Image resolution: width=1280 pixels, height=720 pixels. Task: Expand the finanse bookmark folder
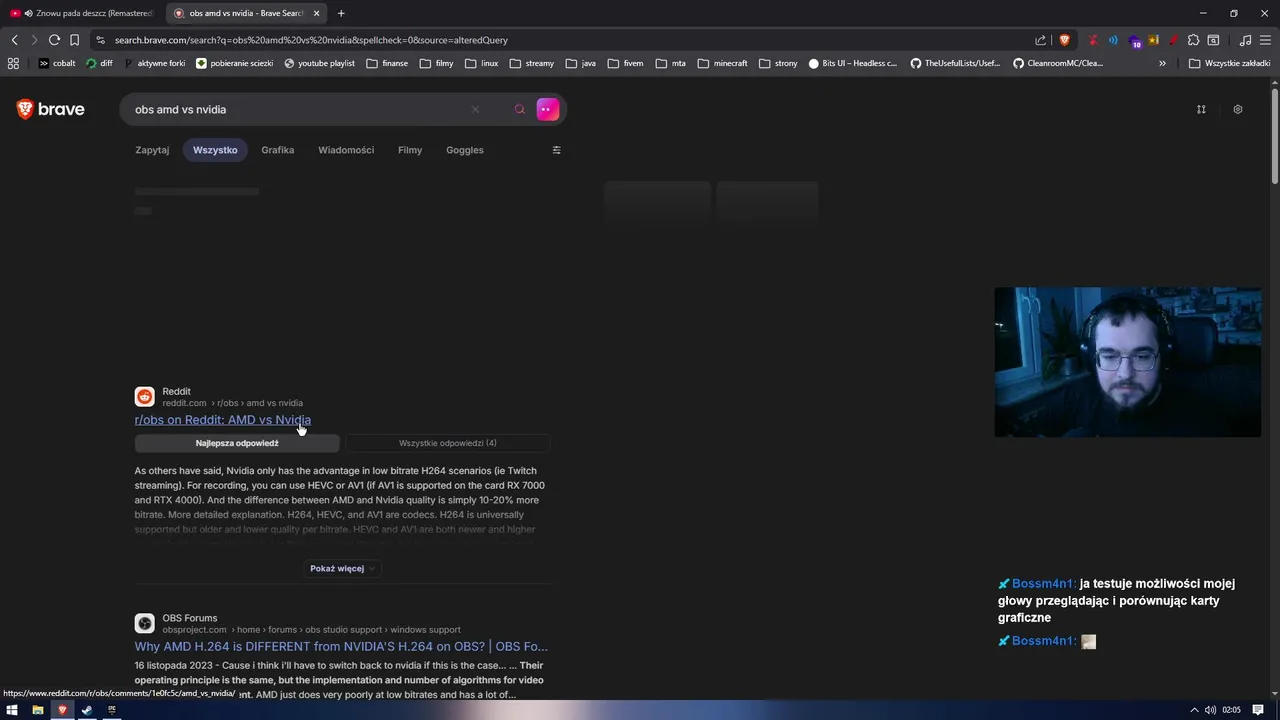click(x=387, y=63)
